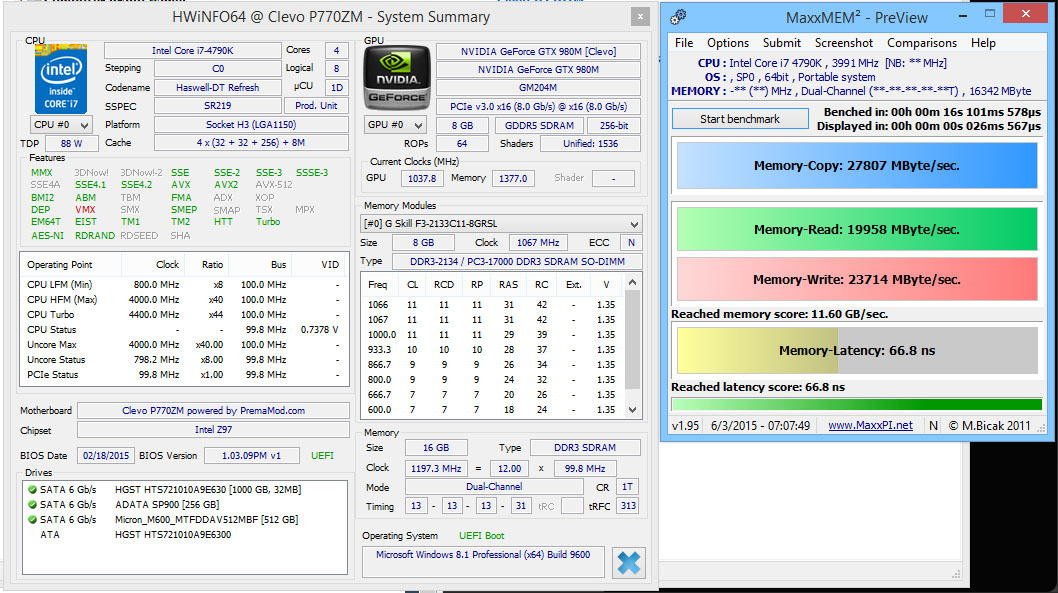The width and height of the screenshot is (1058, 593).
Task: Open the www.MaxxPI.net link
Action: 870,426
